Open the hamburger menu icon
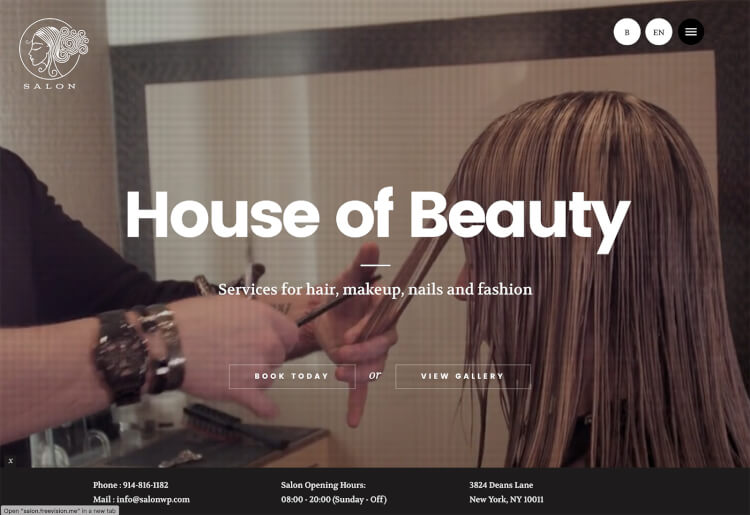 [691, 32]
